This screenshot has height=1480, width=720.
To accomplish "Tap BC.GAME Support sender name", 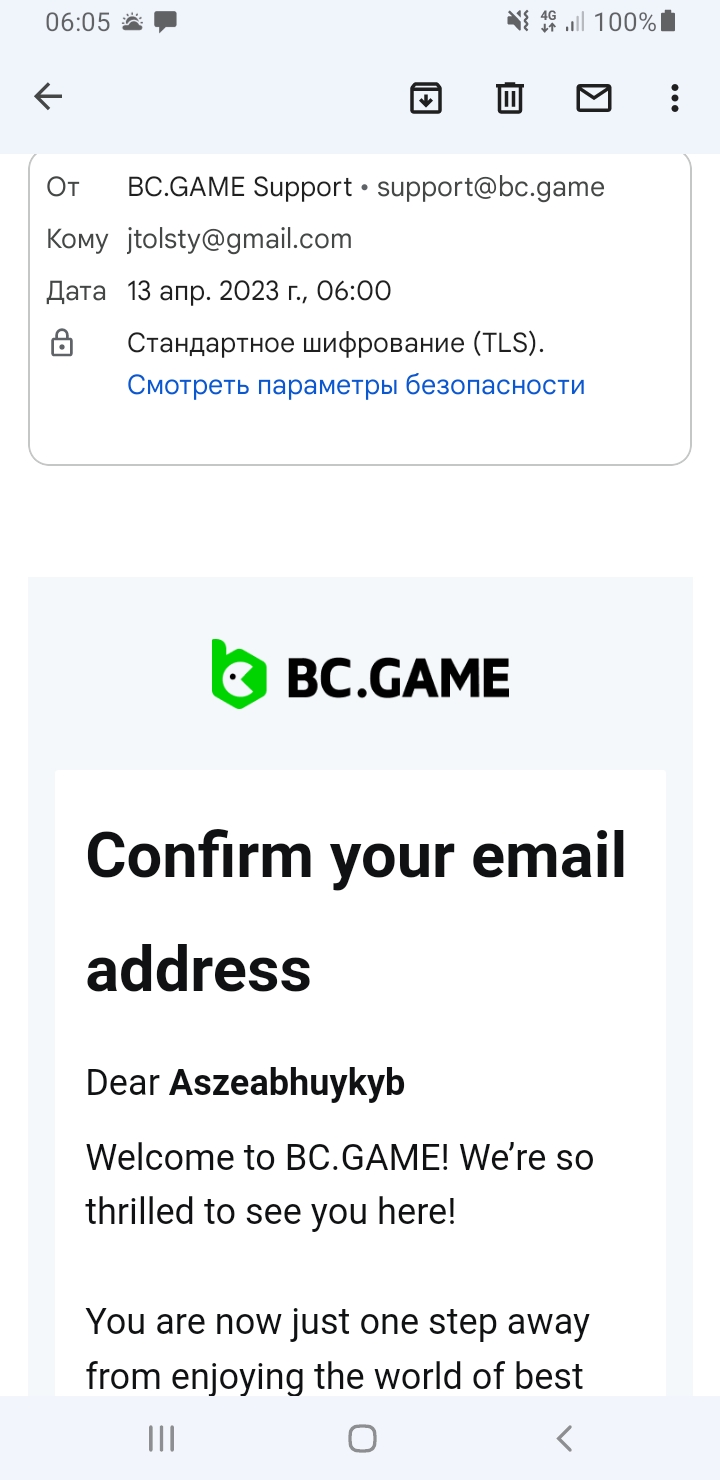I will [x=239, y=187].
